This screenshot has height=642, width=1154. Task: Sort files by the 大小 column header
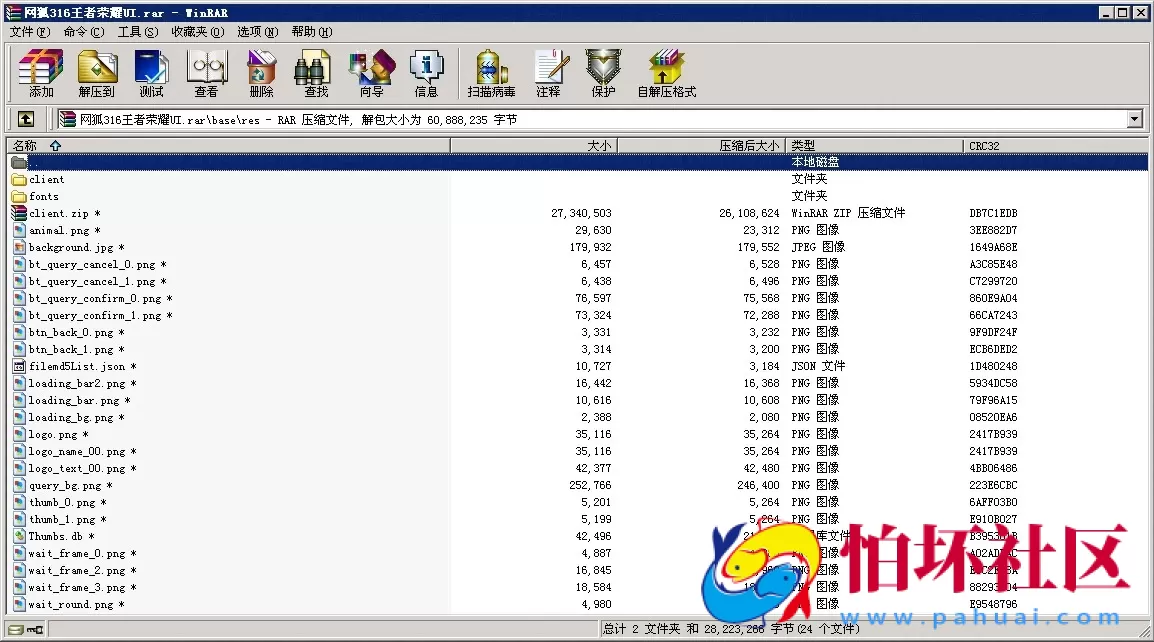600,145
